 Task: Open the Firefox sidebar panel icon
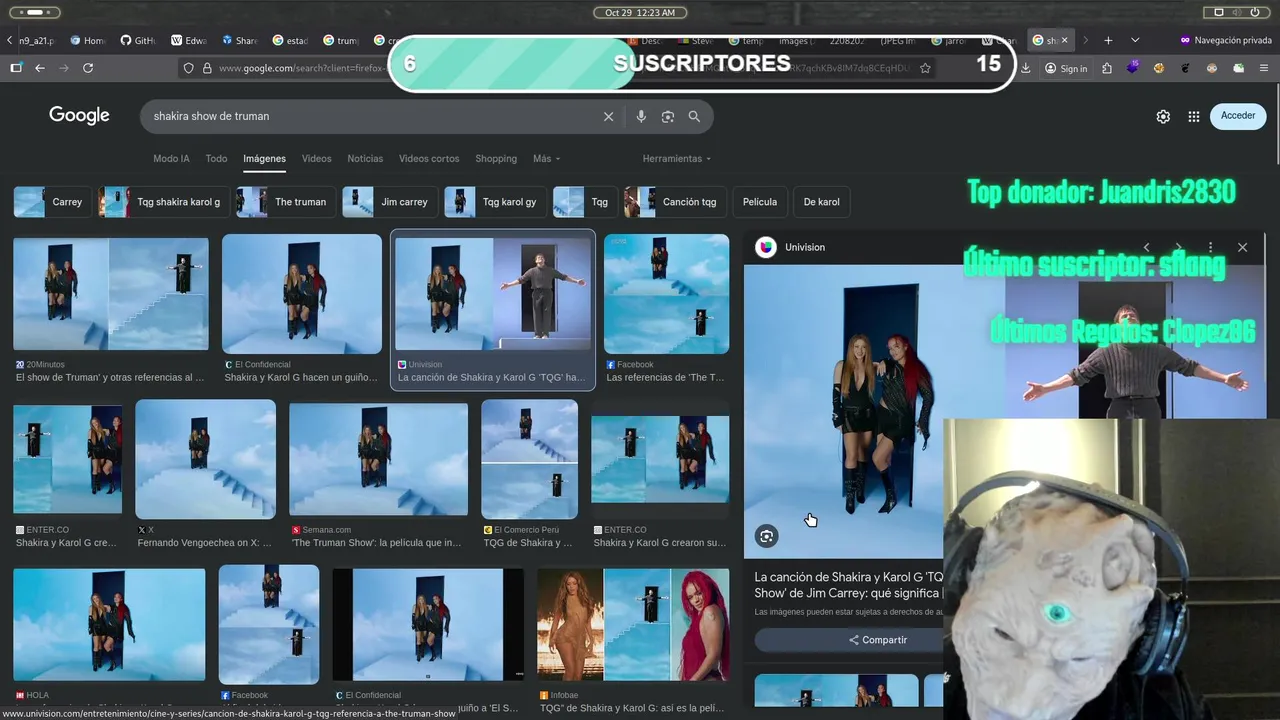16,68
